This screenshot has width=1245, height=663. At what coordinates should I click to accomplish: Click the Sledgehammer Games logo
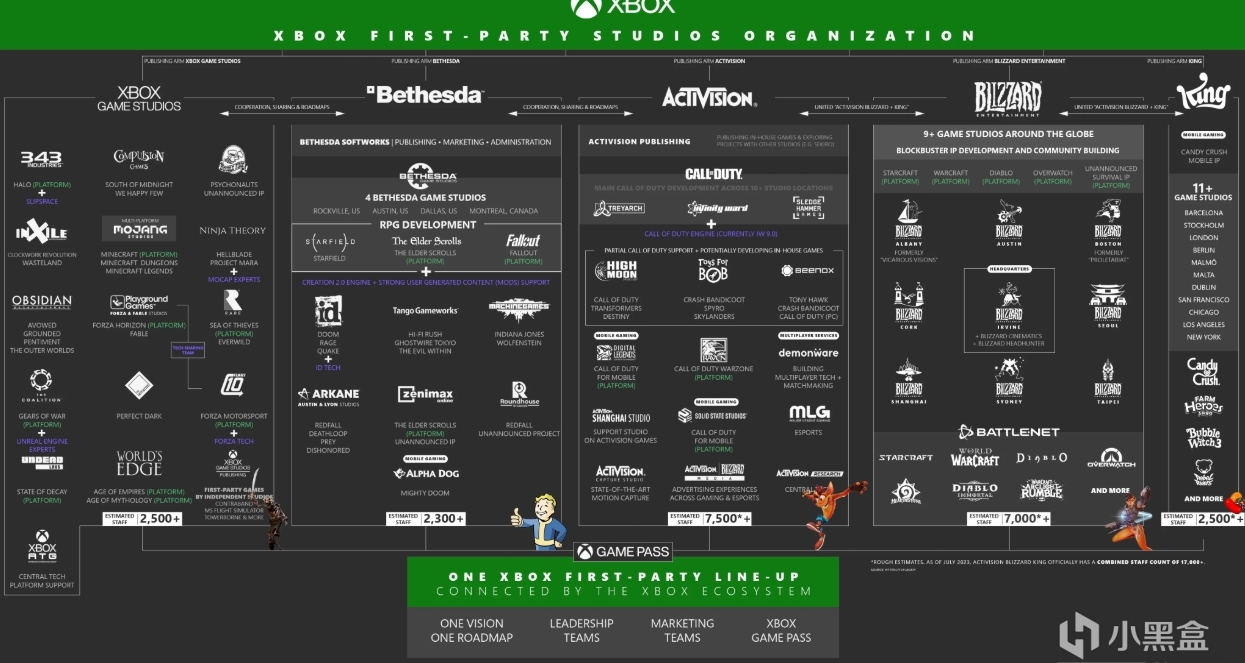pyautogui.click(x=809, y=207)
